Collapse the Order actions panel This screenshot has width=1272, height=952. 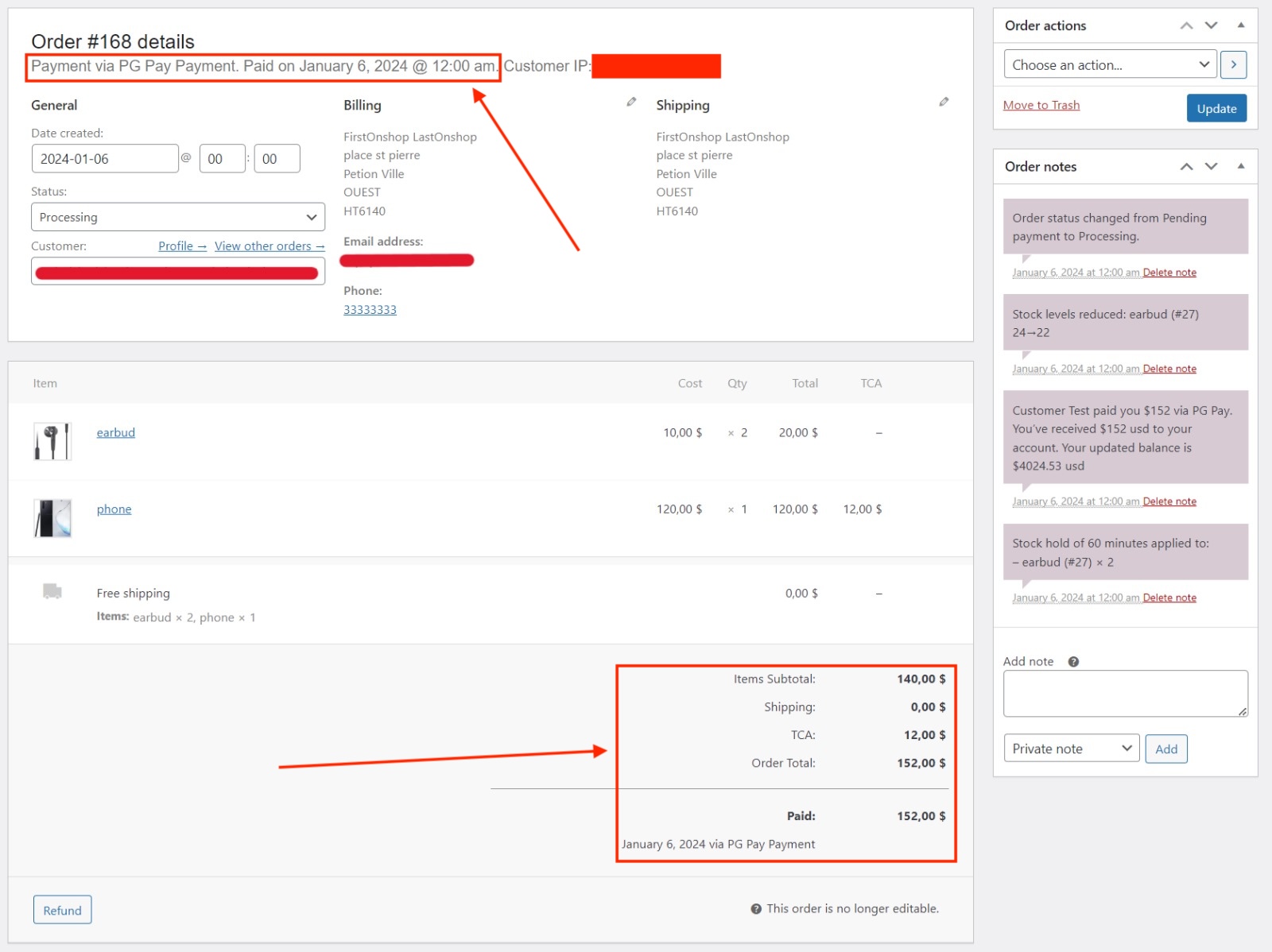(1240, 25)
